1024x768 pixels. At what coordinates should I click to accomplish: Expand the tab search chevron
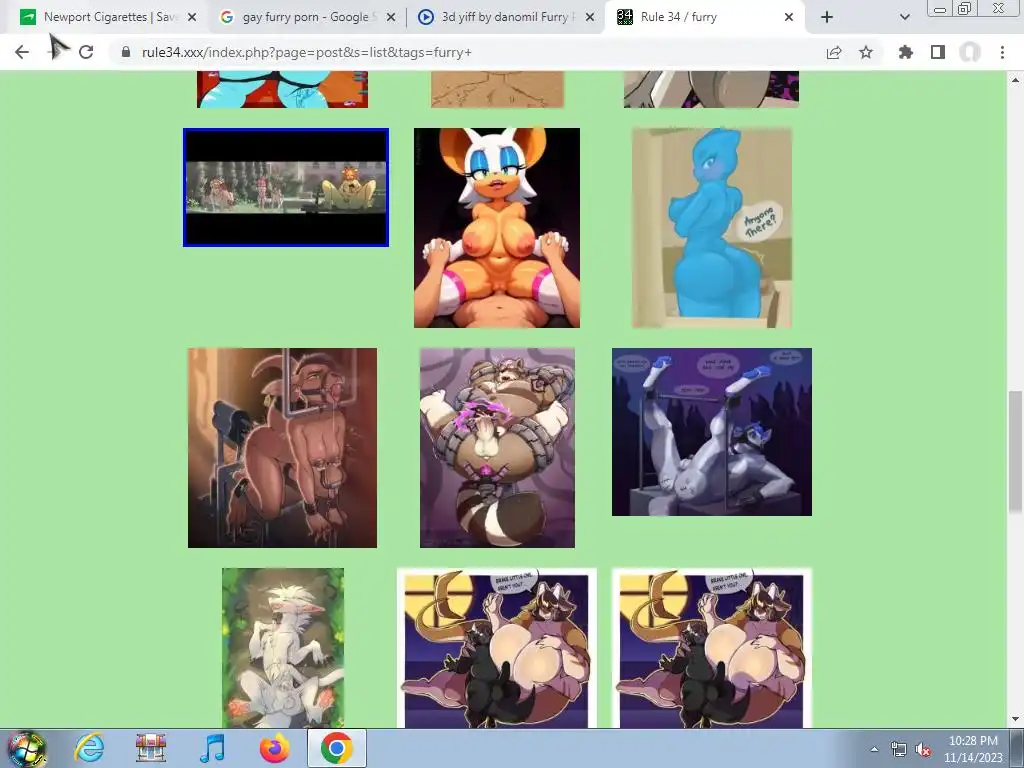coord(904,18)
